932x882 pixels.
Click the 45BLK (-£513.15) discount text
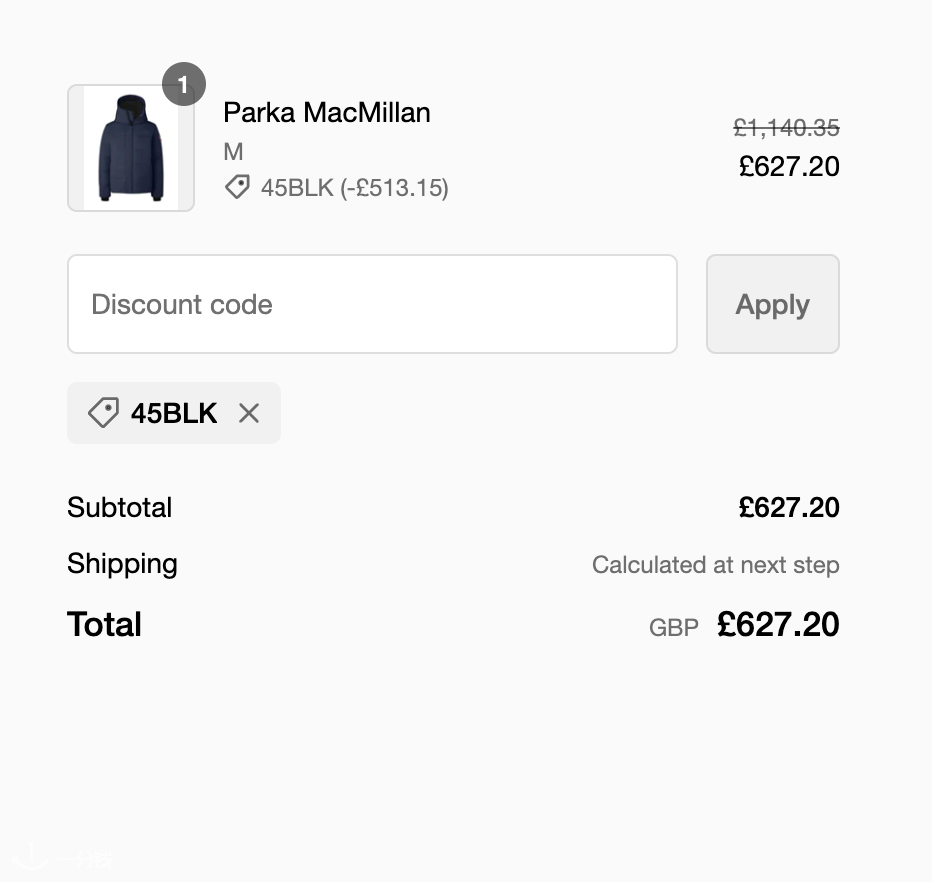[x=354, y=187]
